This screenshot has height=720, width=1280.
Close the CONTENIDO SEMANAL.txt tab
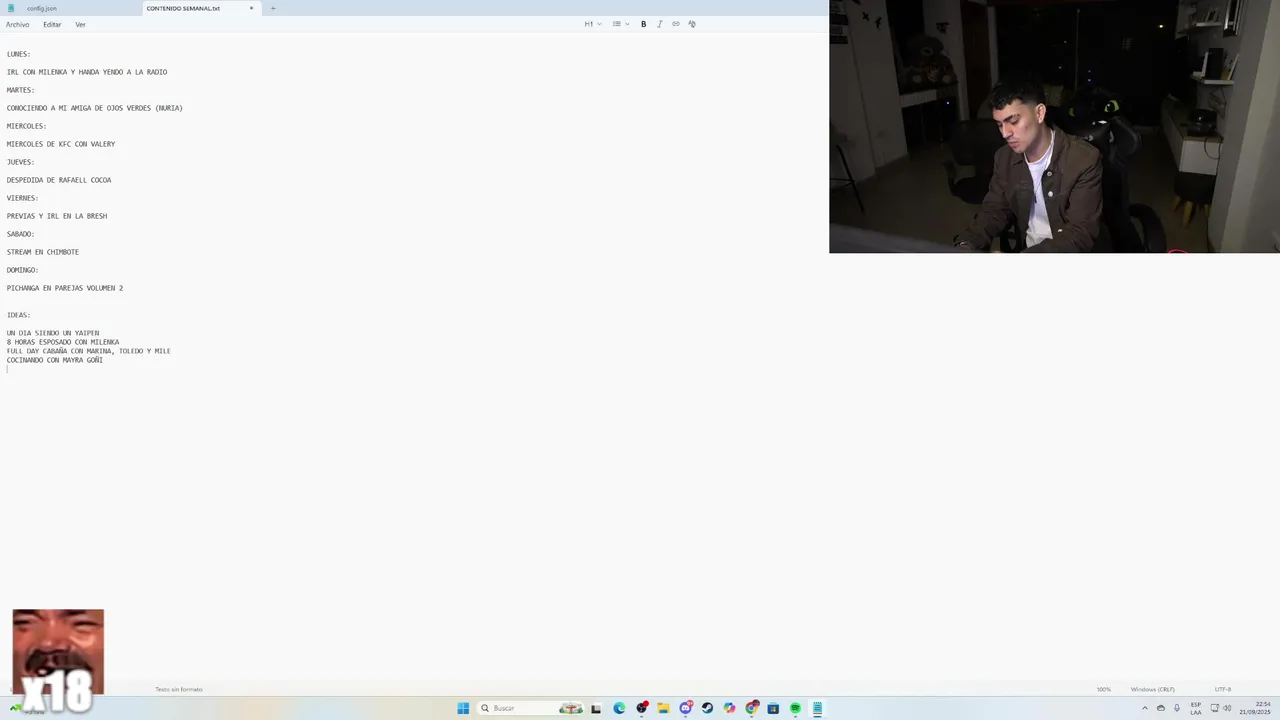click(251, 8)
